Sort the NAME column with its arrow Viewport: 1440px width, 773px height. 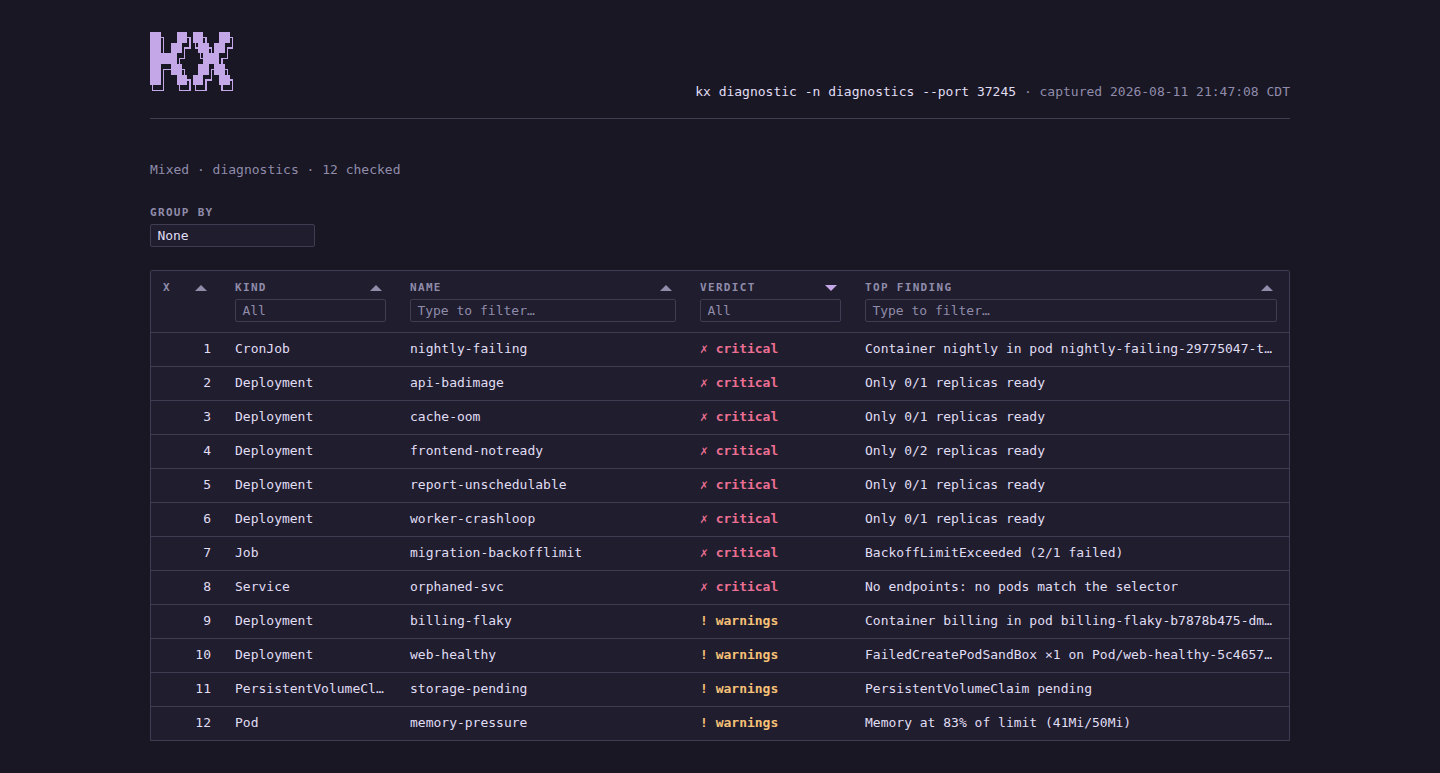coord(666,288)
